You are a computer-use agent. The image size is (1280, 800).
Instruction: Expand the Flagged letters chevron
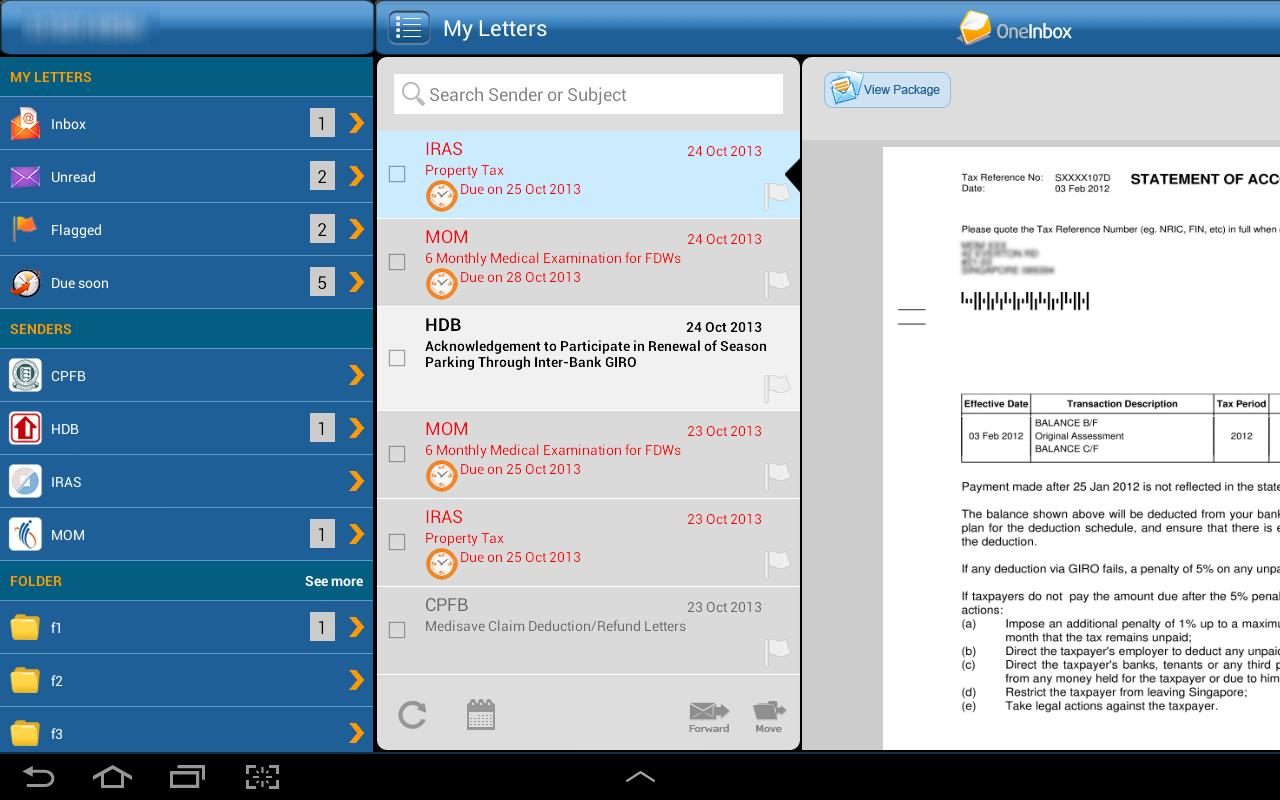tap(356, 229)
